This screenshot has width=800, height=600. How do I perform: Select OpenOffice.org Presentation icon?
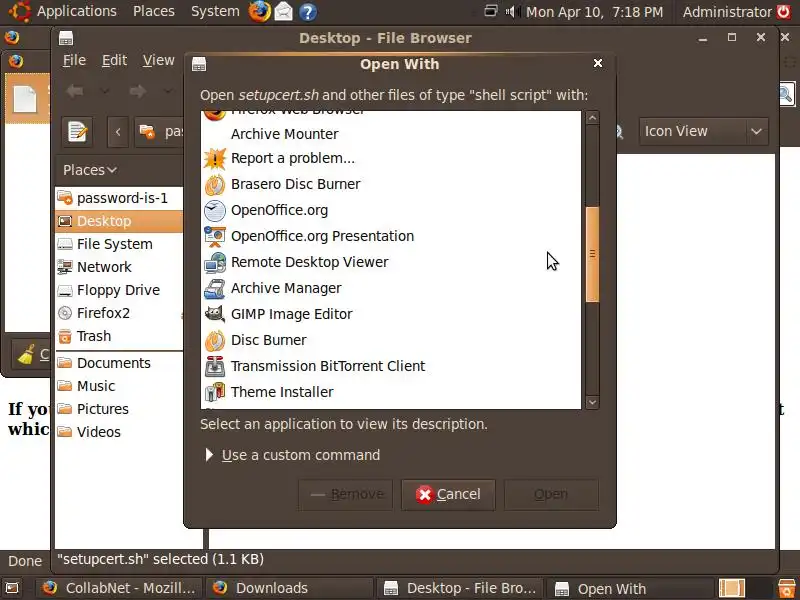[x=215, y=237]
